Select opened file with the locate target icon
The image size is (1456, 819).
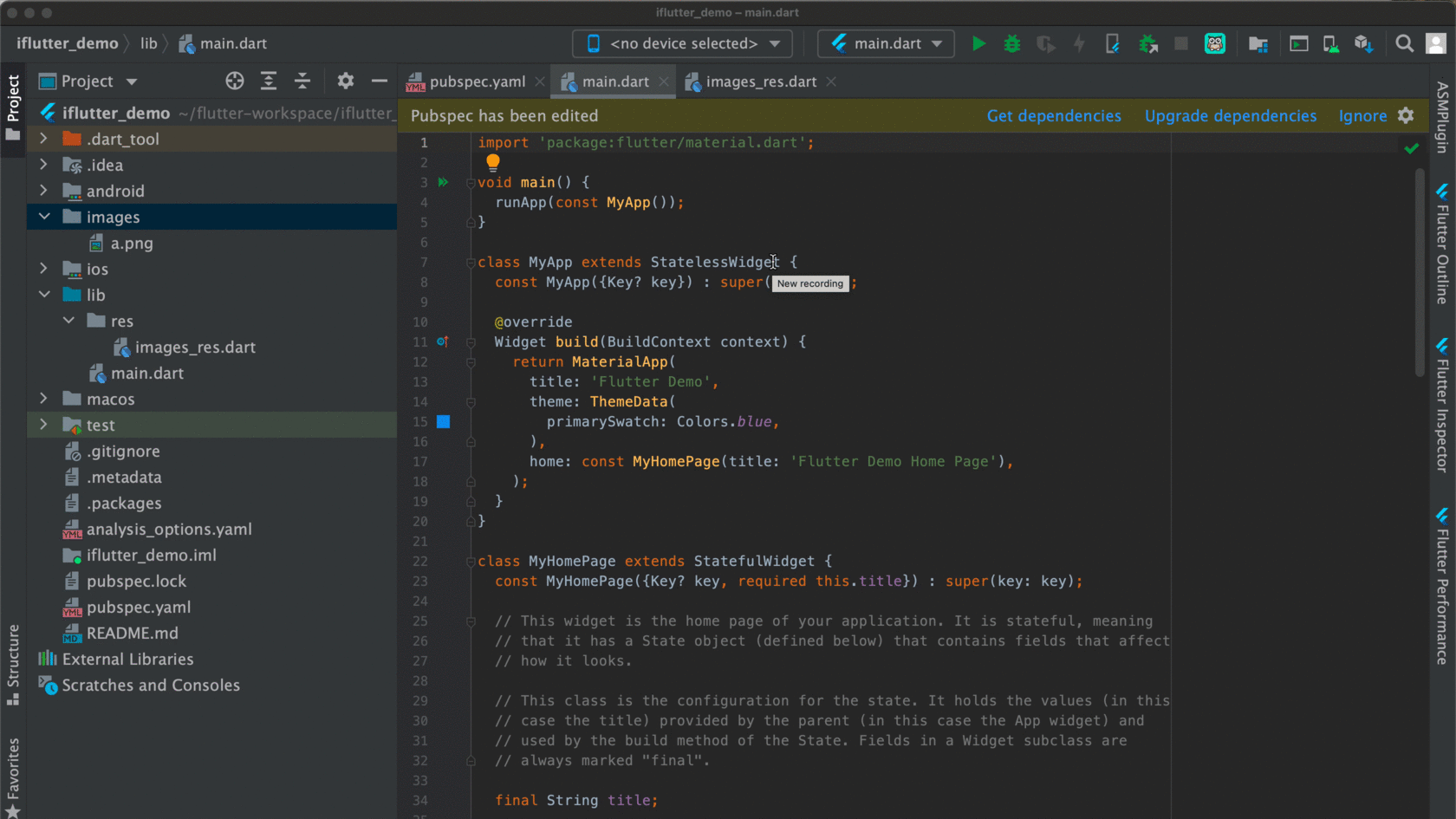tap(235, 81)
